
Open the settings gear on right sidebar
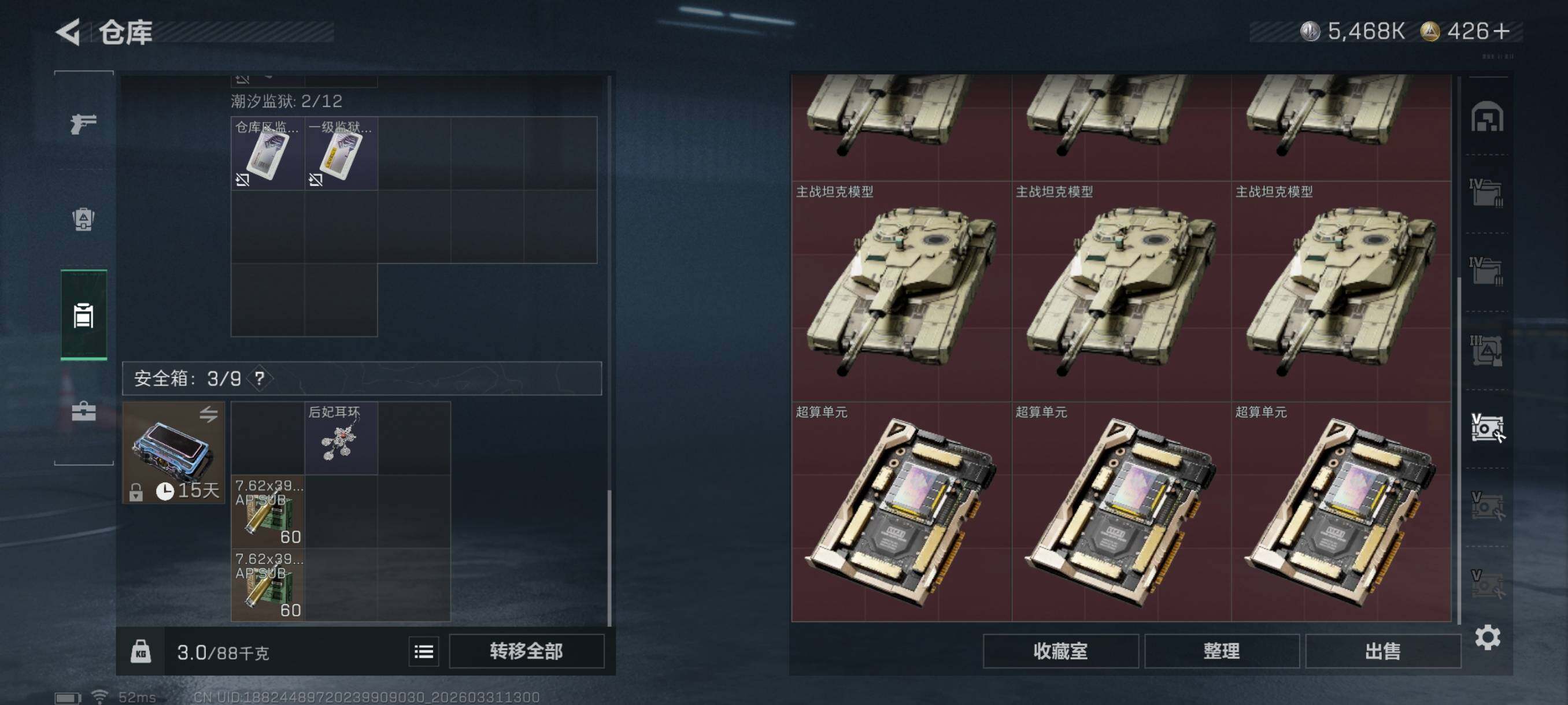(1487, 637)
